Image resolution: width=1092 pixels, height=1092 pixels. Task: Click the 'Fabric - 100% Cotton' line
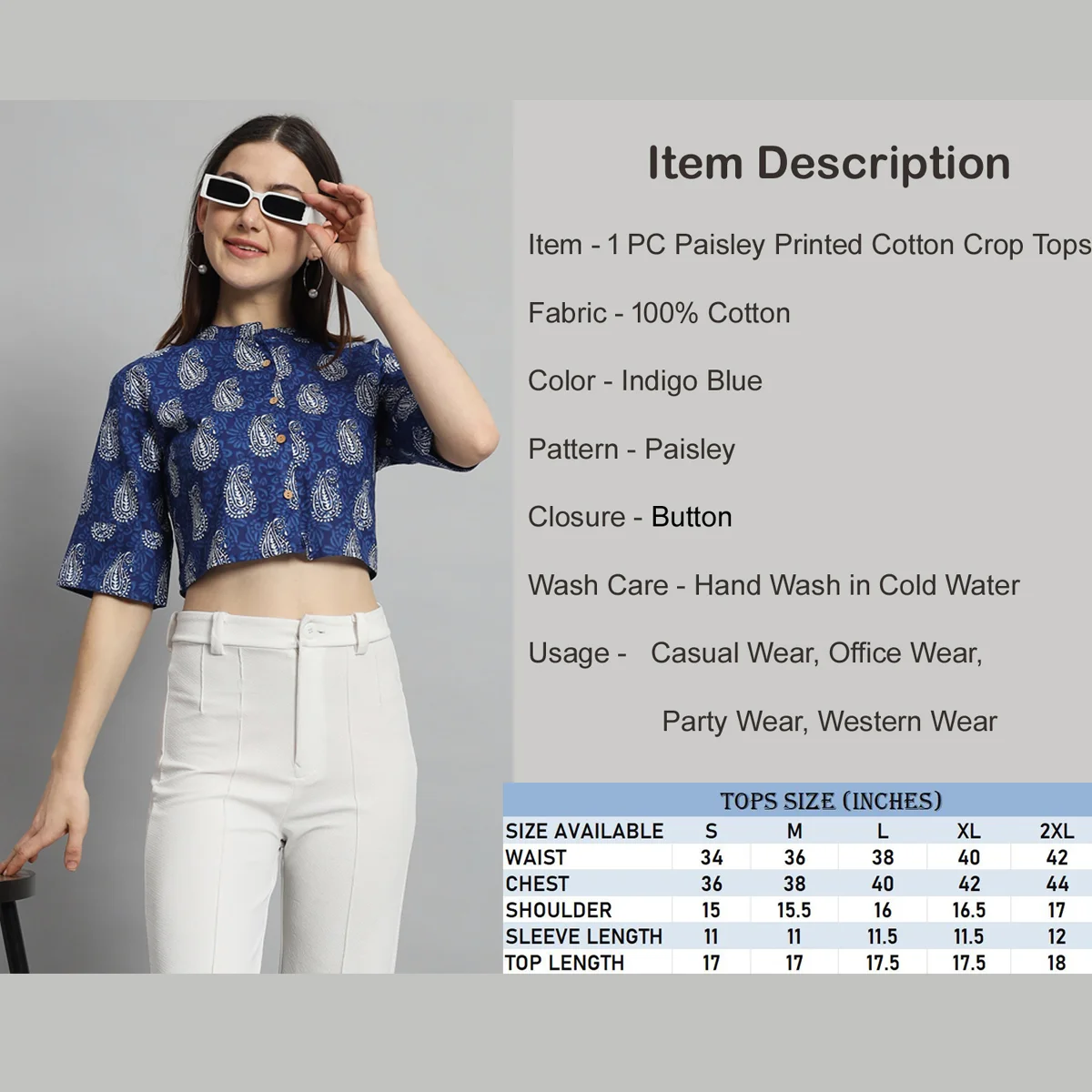[659, 313]
